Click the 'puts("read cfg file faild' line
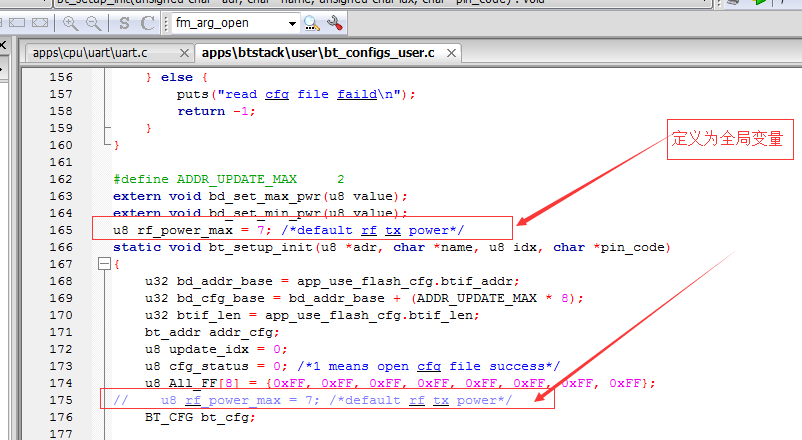The width and height of the screenshot is (802, 440). (296, 94)
